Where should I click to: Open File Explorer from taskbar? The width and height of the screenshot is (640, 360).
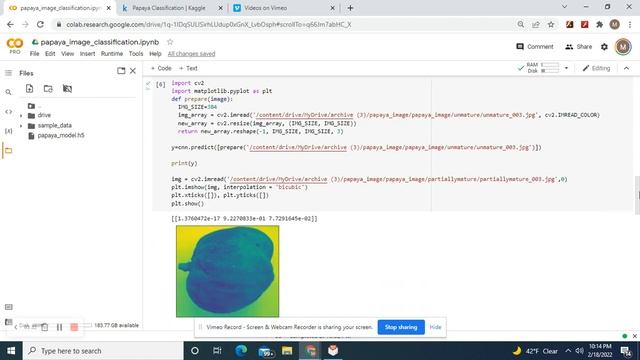(287, 351)
